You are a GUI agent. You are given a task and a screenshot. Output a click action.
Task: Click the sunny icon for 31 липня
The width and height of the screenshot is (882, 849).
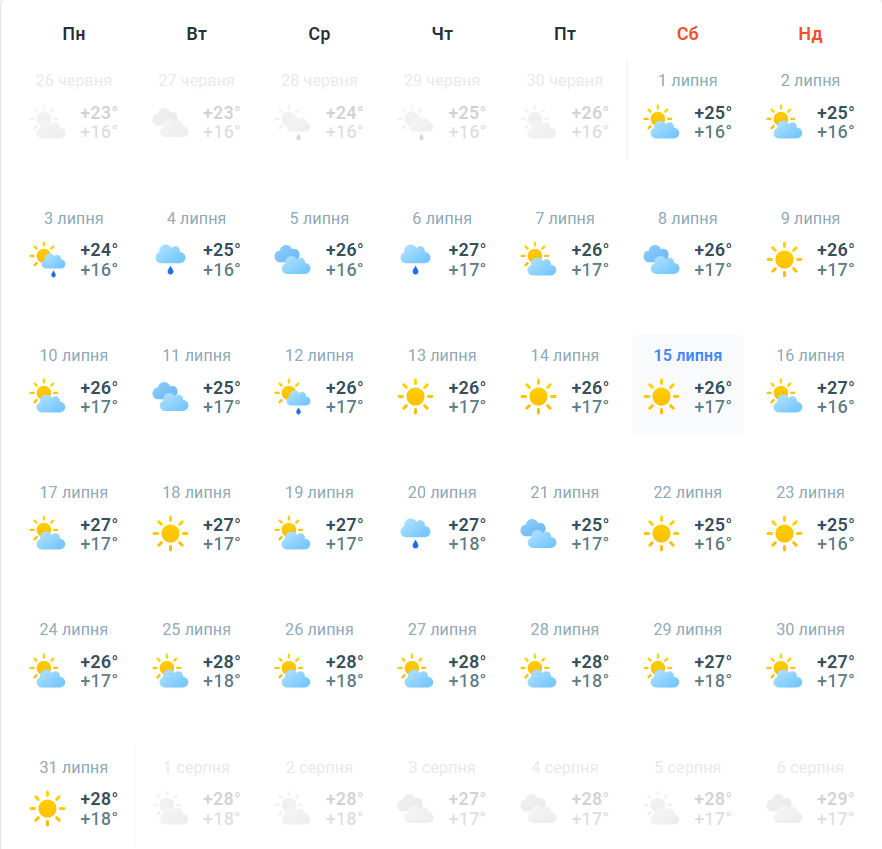pyautogui.click(x=47, y=808)
